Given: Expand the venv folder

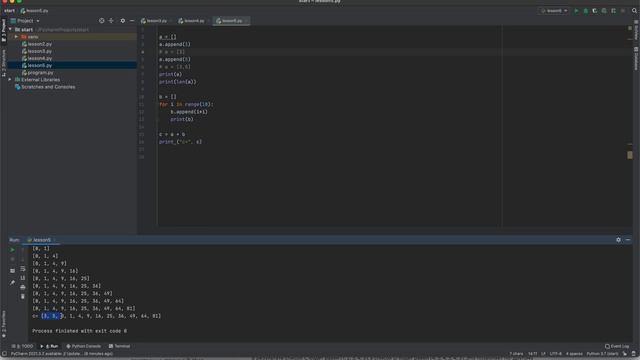Looking at the screenshot, I should coord(16,37).
